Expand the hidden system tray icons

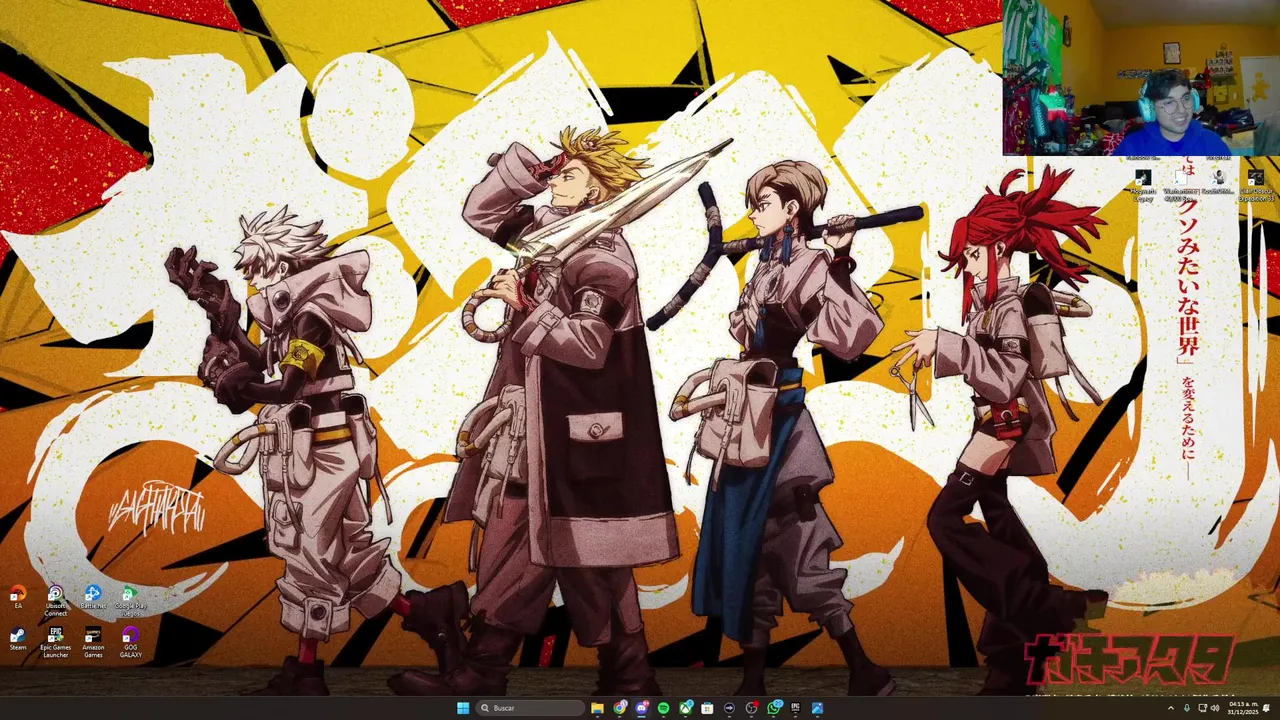(x=1171, y=708)
